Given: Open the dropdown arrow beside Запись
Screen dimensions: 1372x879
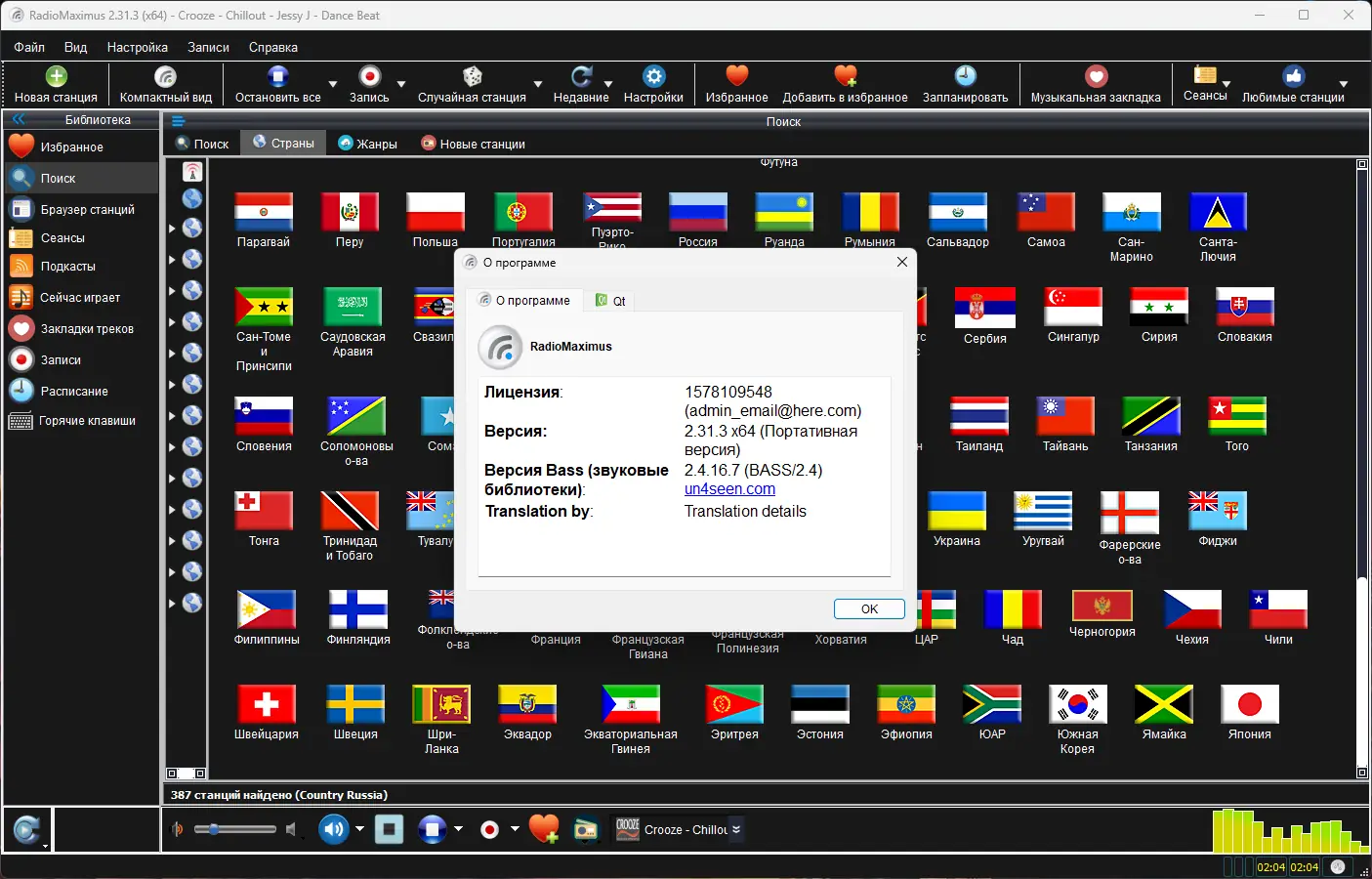Looking at the screenshot, I should click(401, 84).
